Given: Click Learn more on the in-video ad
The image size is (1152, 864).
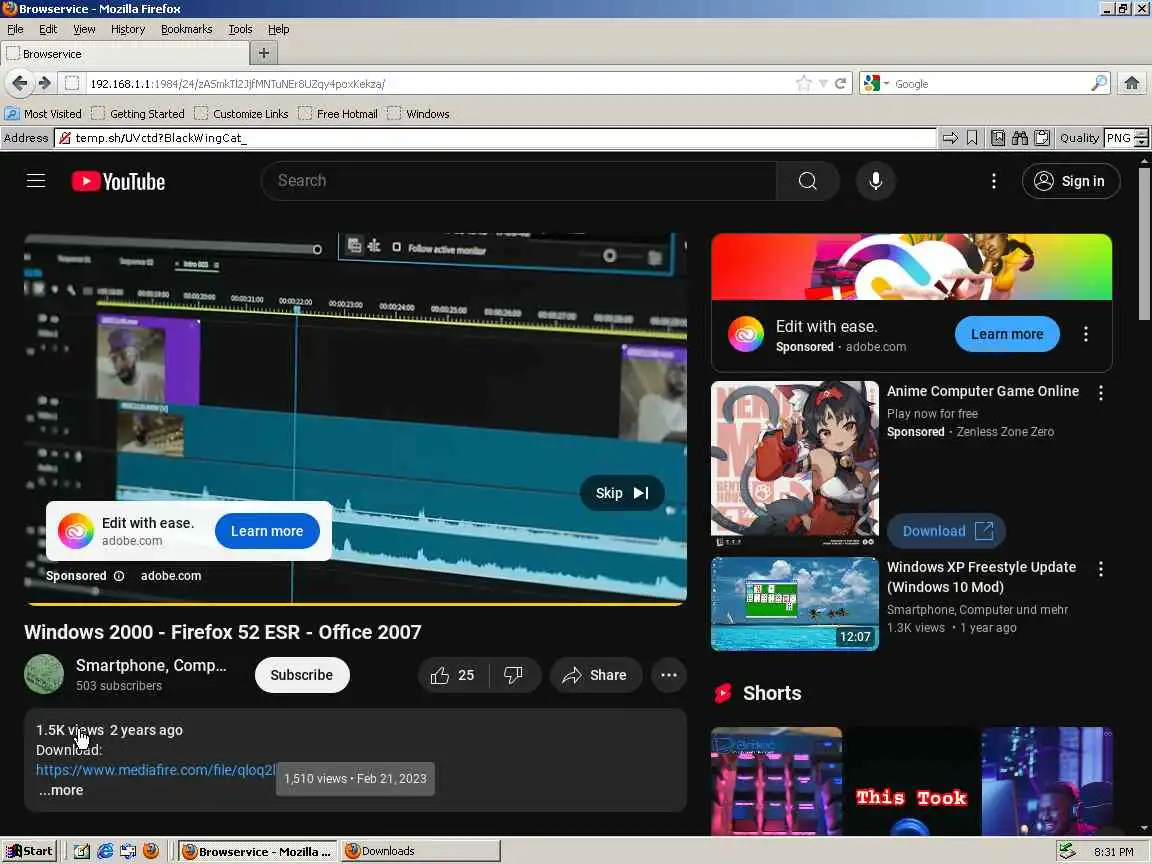Looking at the screenshot, I should pos(267,531).
